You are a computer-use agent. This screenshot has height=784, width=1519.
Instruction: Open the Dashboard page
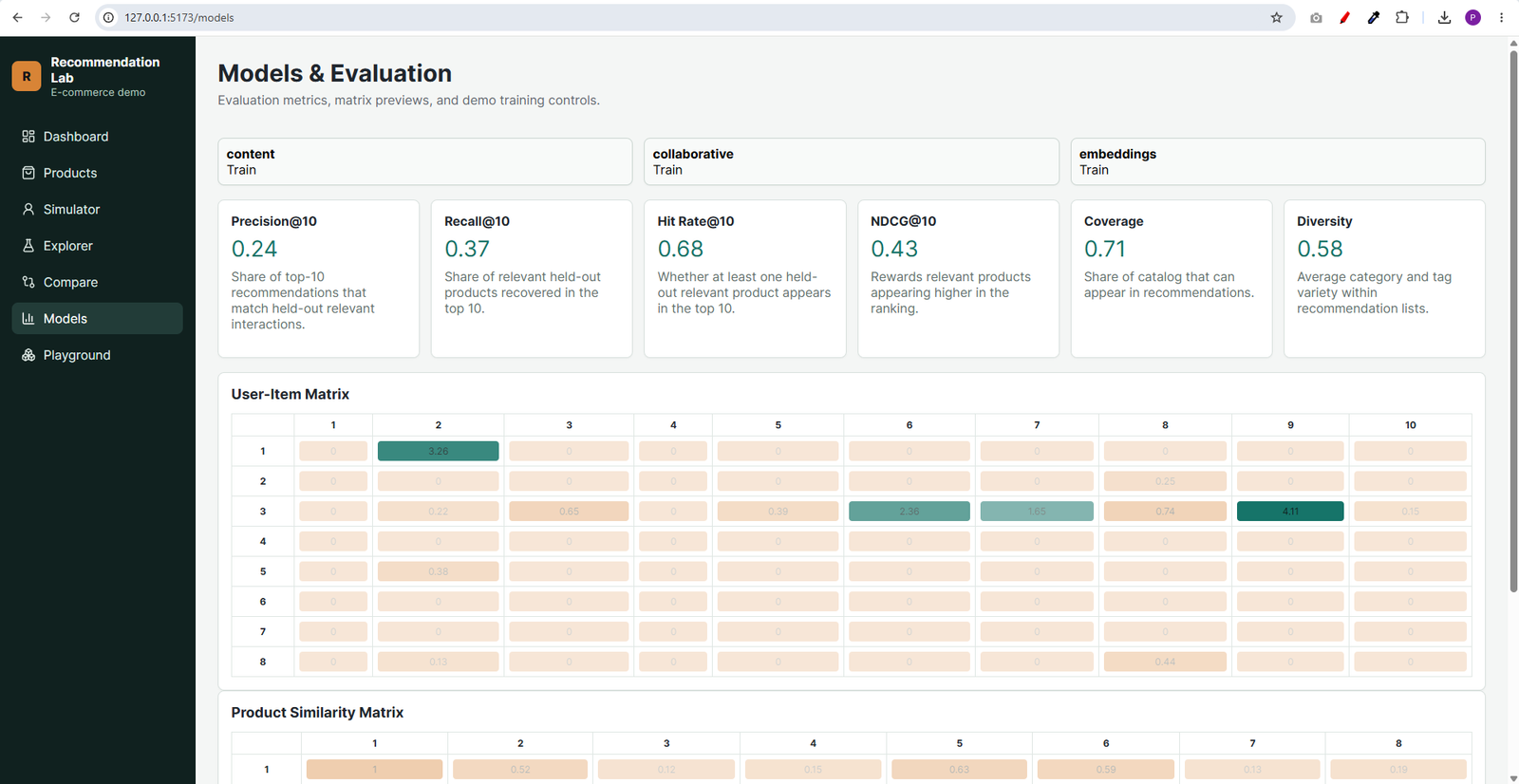[97, 137]
